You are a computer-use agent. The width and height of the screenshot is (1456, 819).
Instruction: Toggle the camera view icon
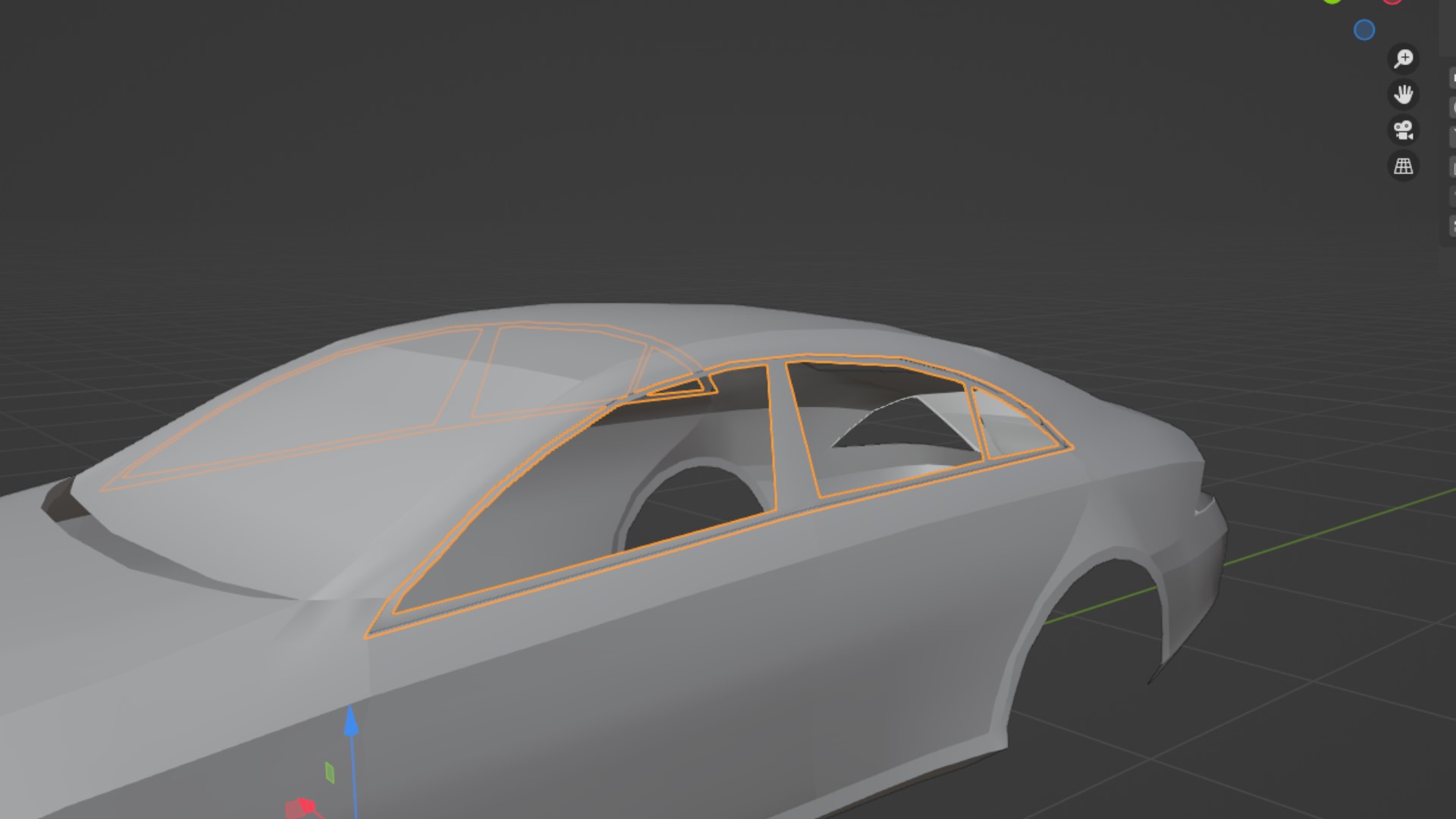click(x=1403, y=130)
